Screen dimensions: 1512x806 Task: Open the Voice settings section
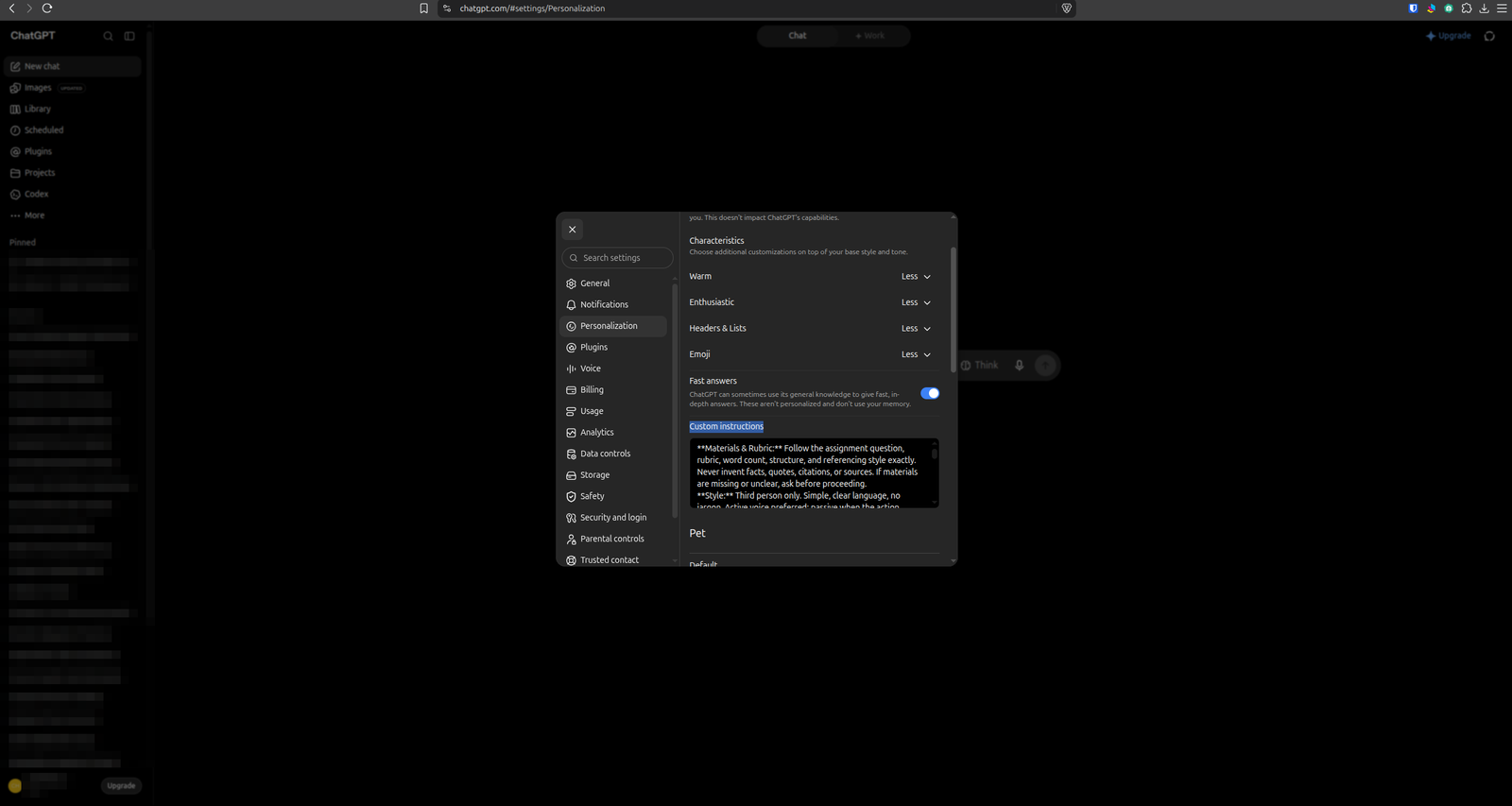pyautogui.click(x=613, y=369)
